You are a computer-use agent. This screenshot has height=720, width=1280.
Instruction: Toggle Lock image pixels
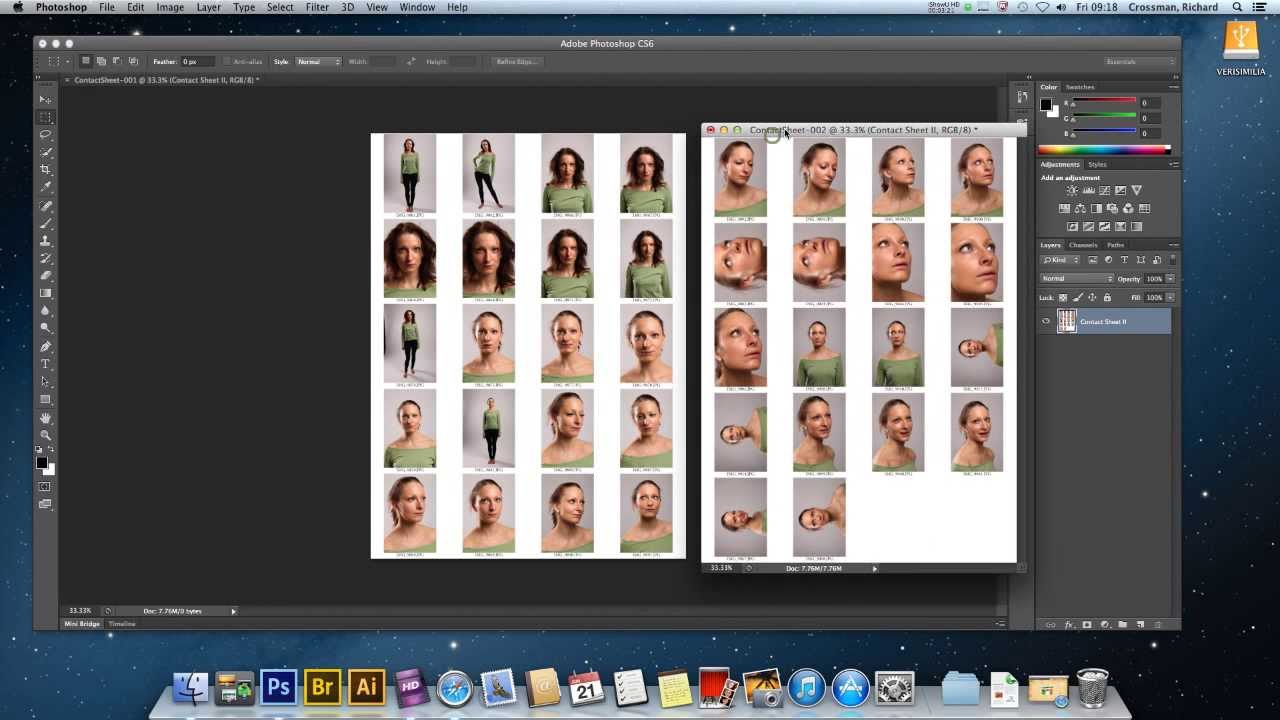[x=1077, y=297]
